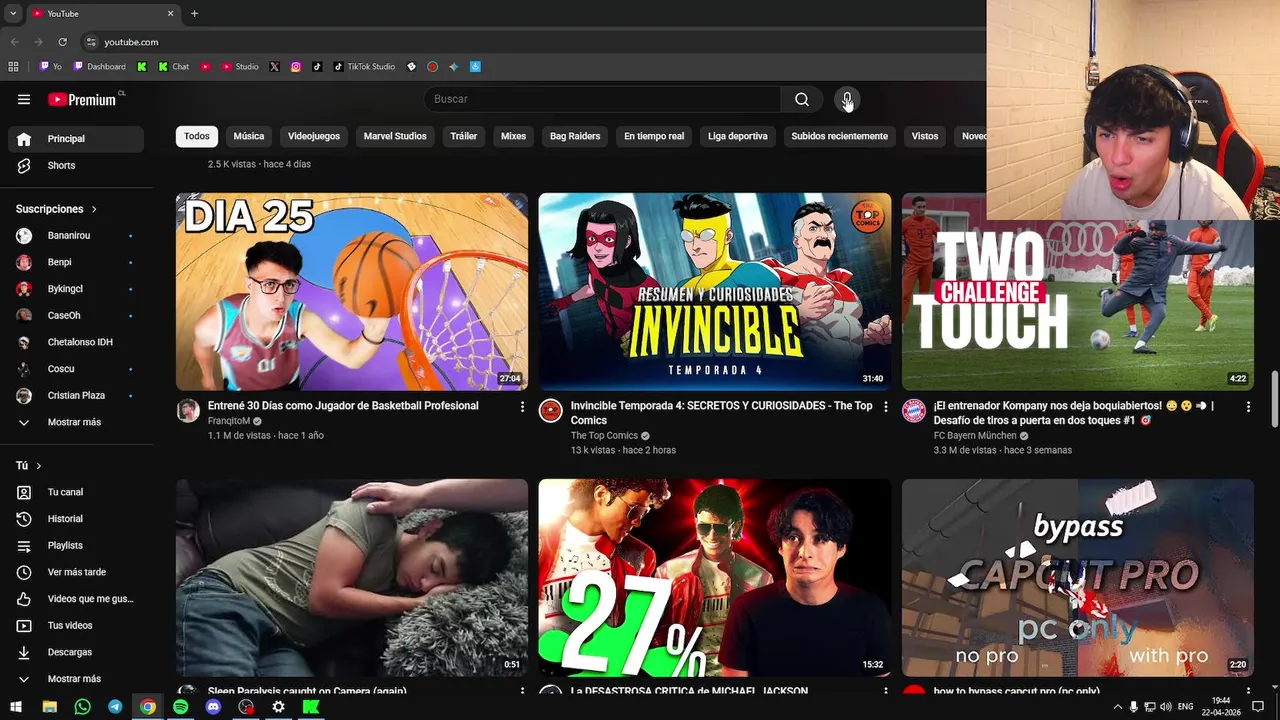
Task: Open options for FC Bayern two touch video
Action: 1248,407
